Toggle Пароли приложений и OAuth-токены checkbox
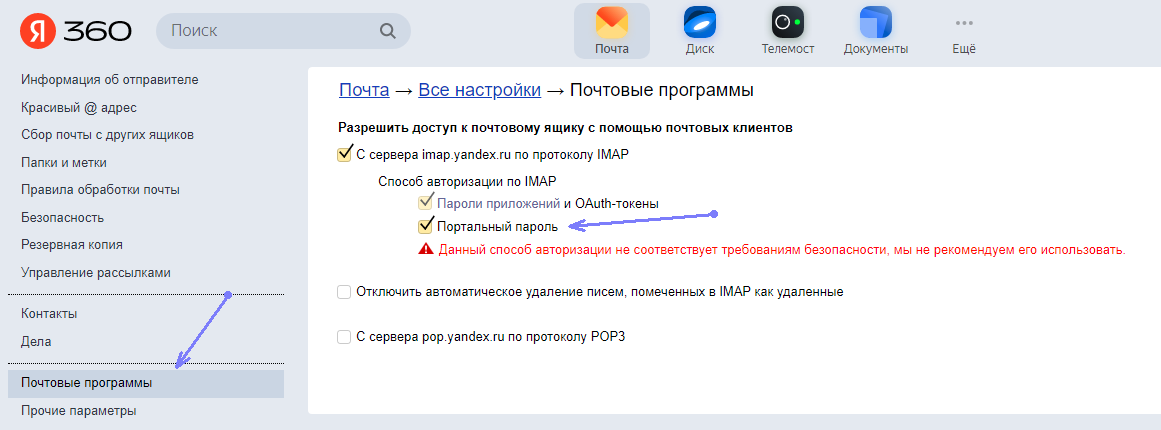This screenshot has height=430, width=1161. click(x=425, y=202)
